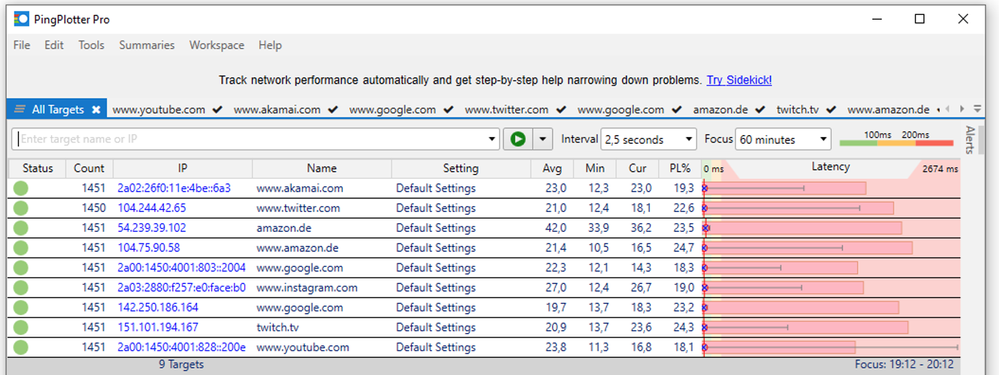The width and height of the screenshot is (999, 375).
Task: Click the green status dot for amazon.de row
Action: 21,227
